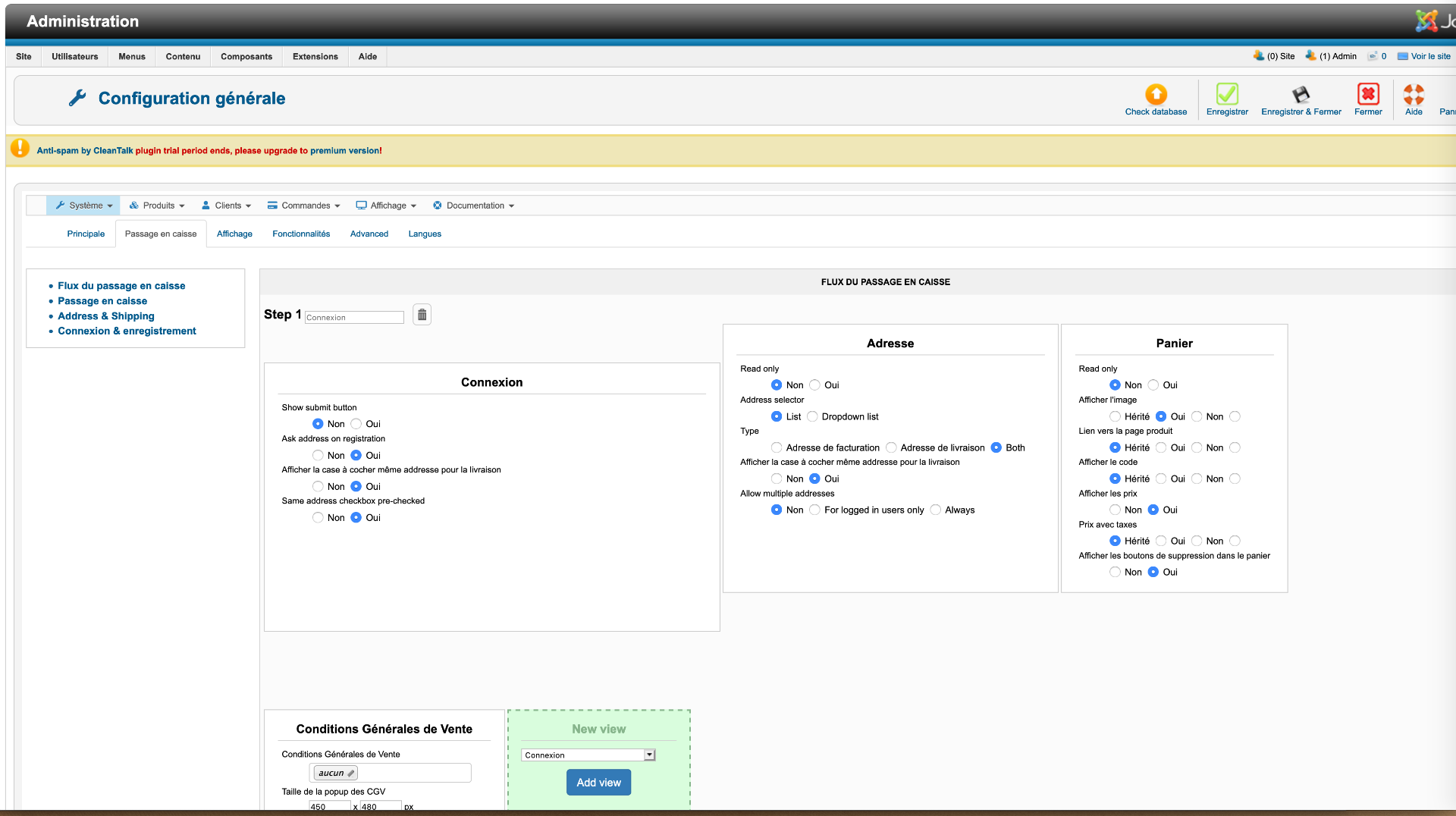Click the pencil icon next to aucun

tap(351, 774)
